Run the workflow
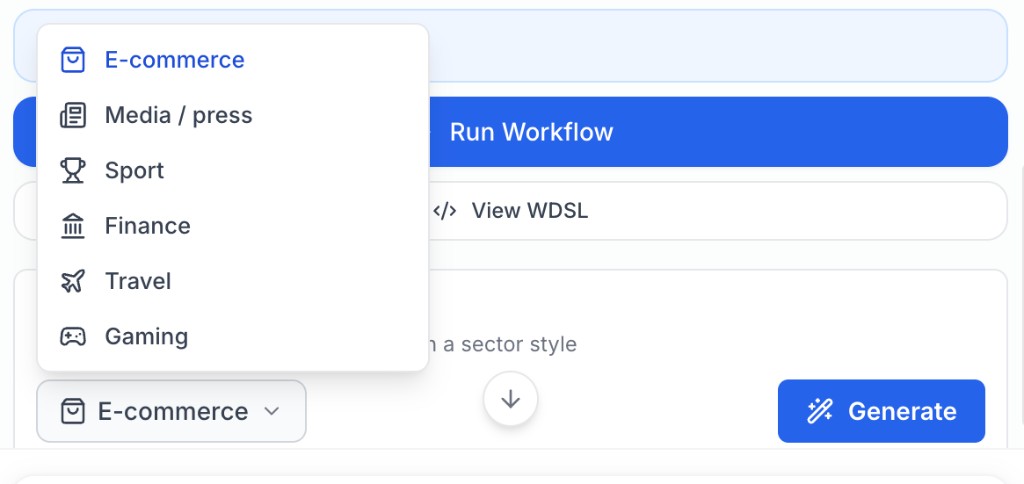The width and height of the screenshot is (1024, 484). click(x=511, y=132)
